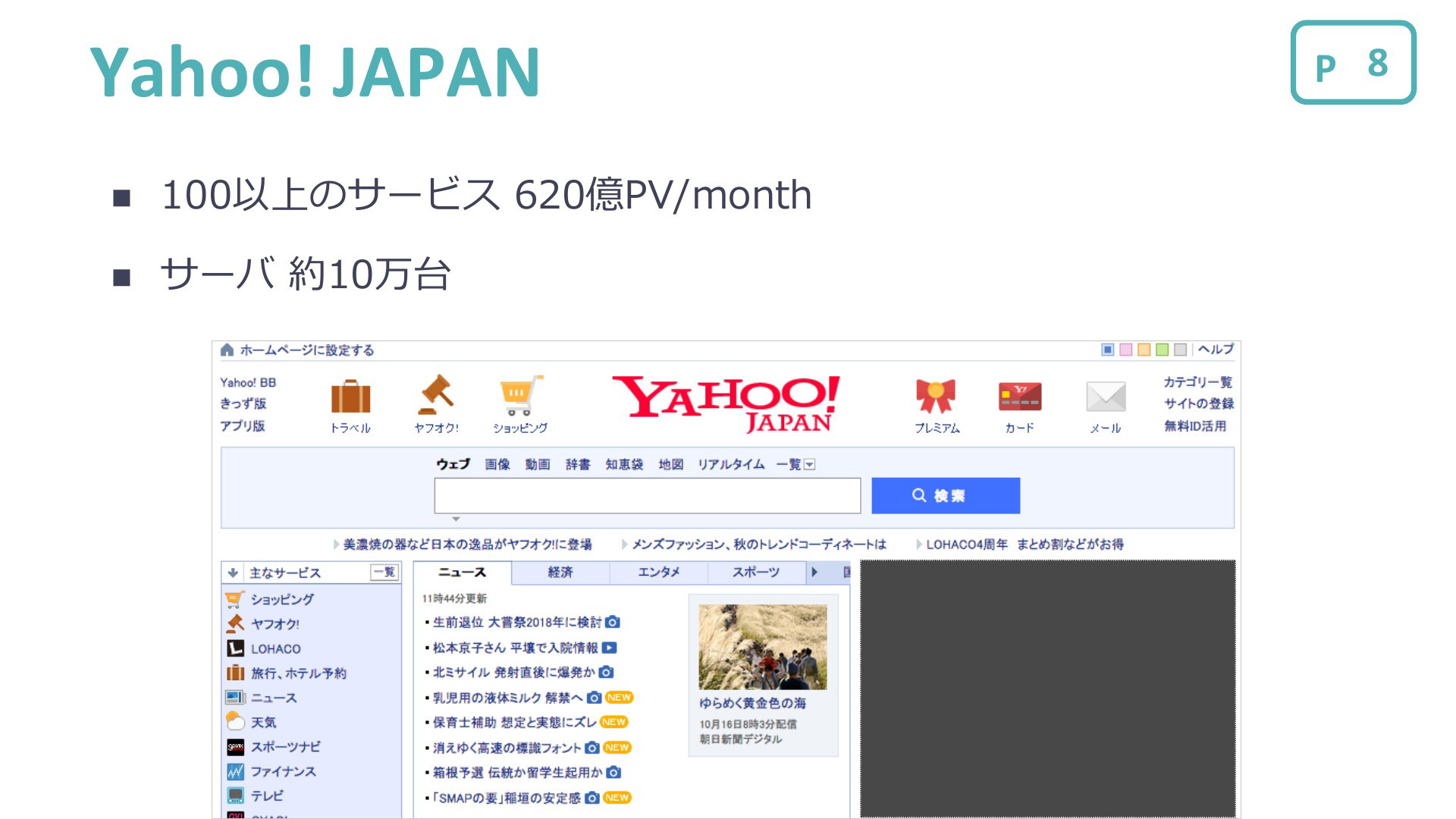The width and height of the screenshot is (1456, 819).
Task: Open the 消えゆく高速の標識フォント headline
Action: point(507,748)
